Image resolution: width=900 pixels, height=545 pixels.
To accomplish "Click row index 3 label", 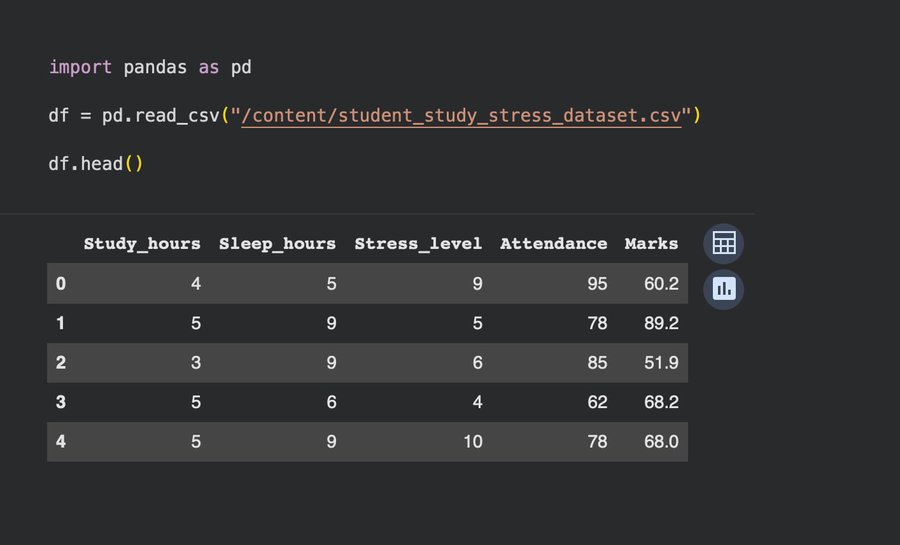I will pos(61,401).
